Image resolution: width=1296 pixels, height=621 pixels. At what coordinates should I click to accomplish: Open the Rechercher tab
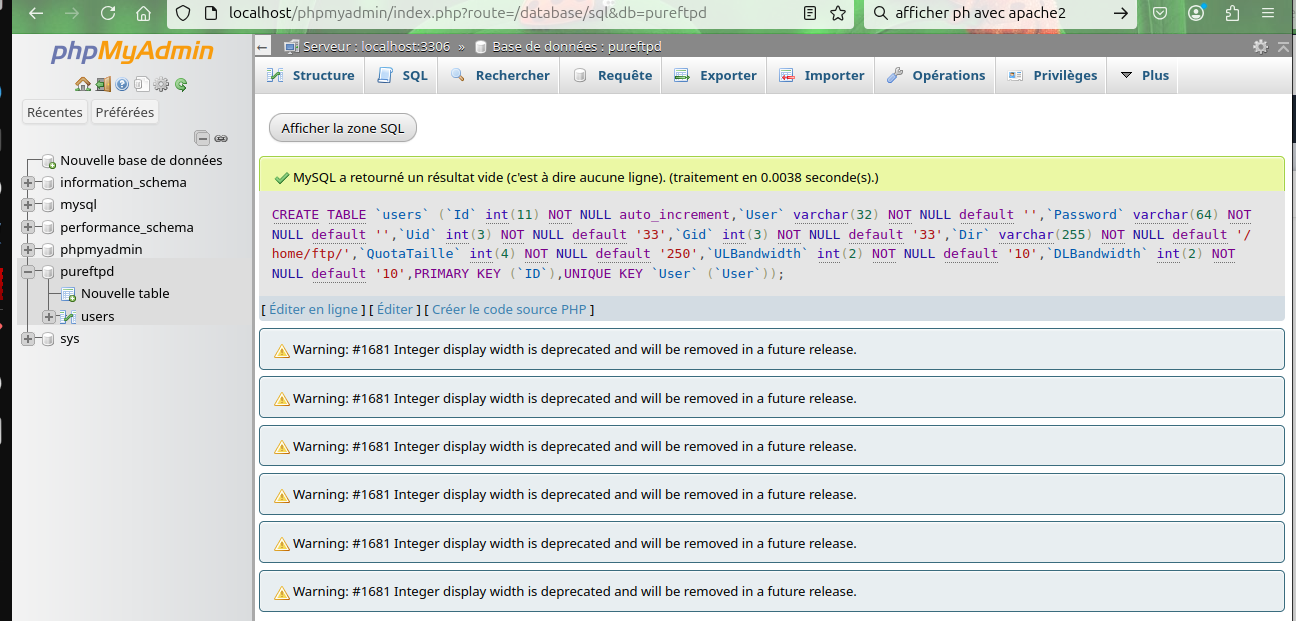coord(500,76)
